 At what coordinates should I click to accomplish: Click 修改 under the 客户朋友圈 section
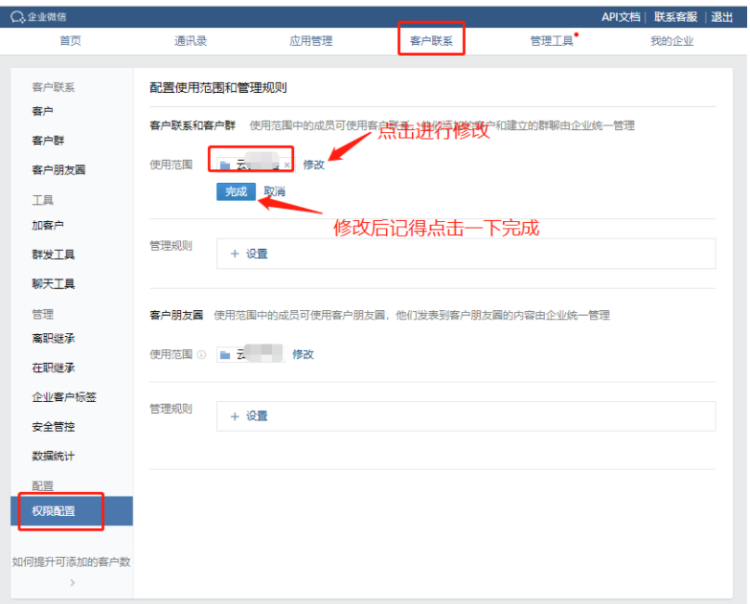(303, 355)
